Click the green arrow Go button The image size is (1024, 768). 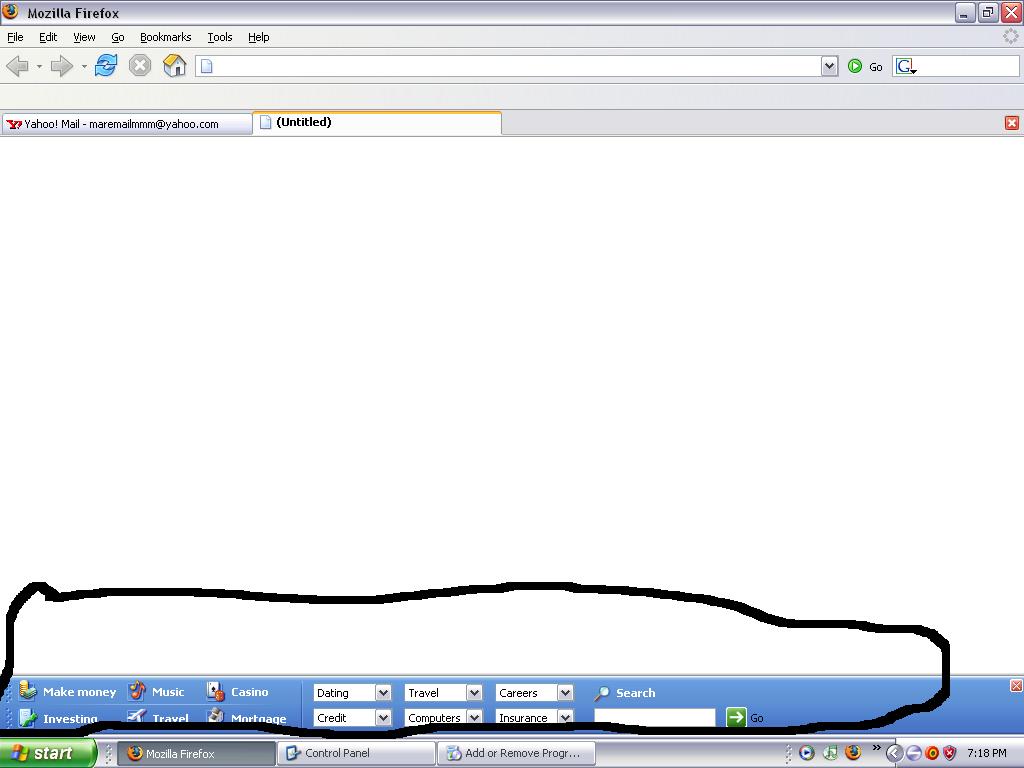tap(736, 717)
